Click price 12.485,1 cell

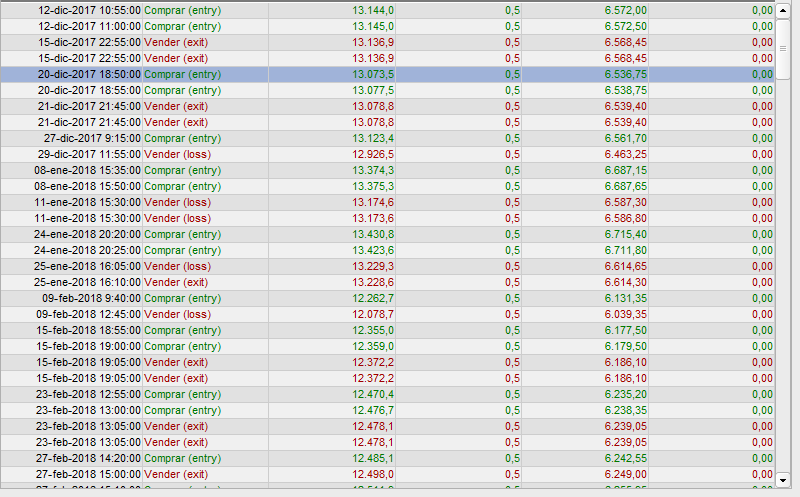coord(373,458)
